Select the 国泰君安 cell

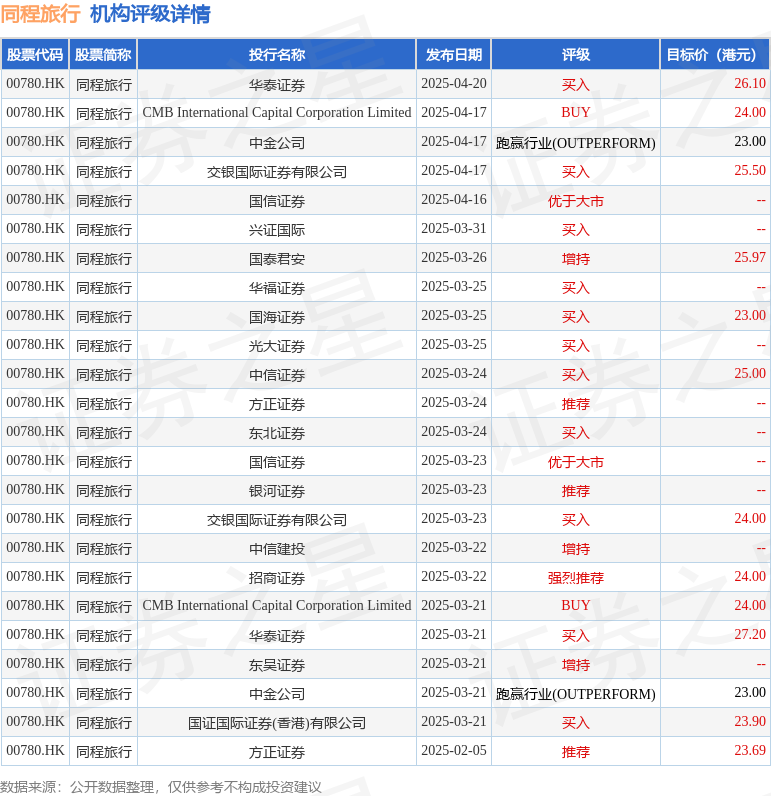pos(277,258)
